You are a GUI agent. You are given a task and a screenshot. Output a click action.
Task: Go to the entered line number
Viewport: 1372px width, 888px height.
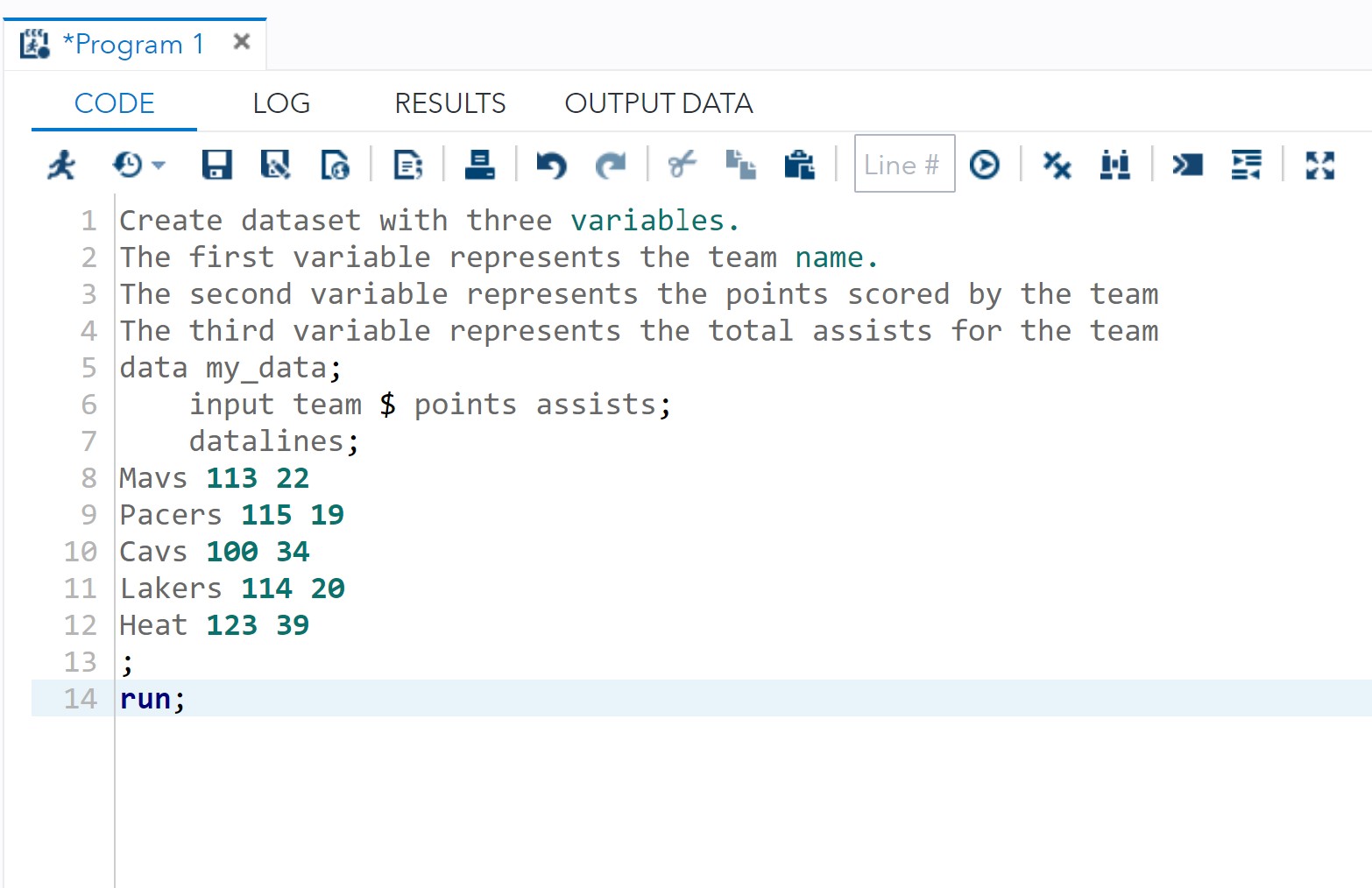[x=985, y=164]
